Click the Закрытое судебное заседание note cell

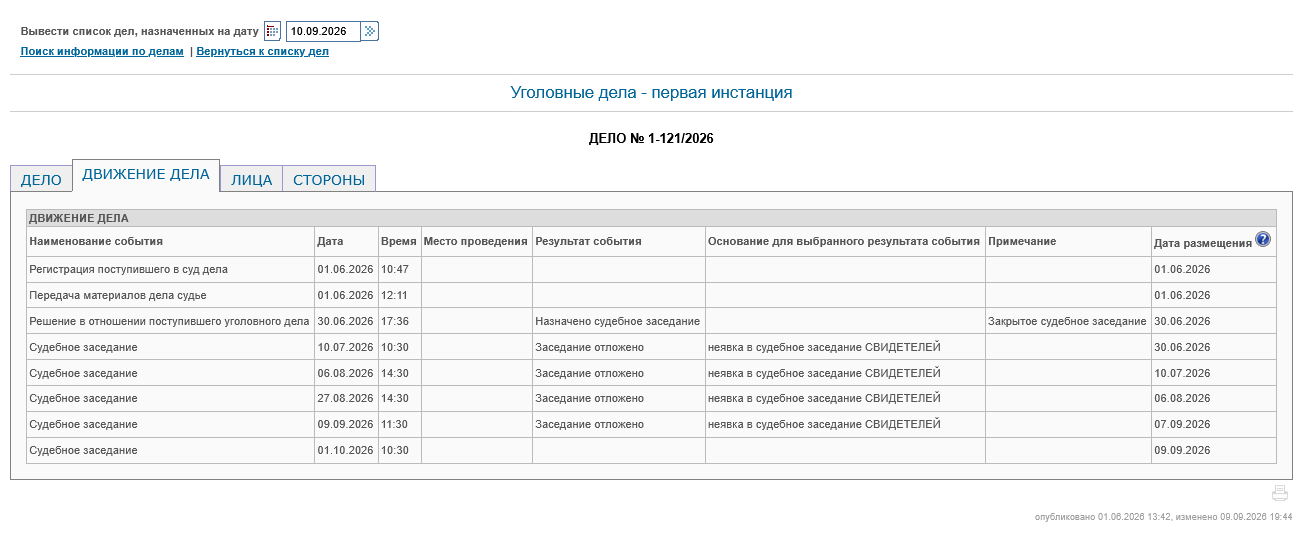tap(1067, 322)
